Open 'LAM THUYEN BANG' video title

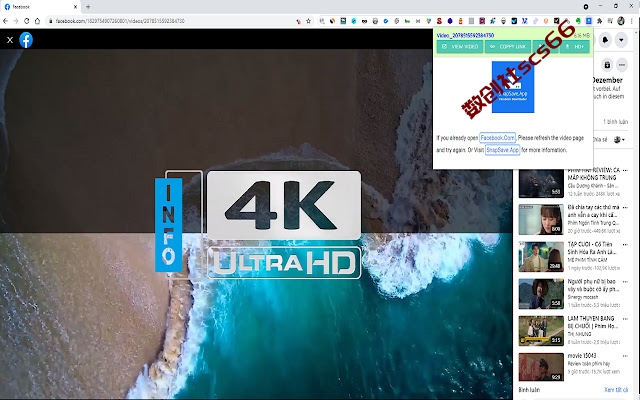coord(591,322)
